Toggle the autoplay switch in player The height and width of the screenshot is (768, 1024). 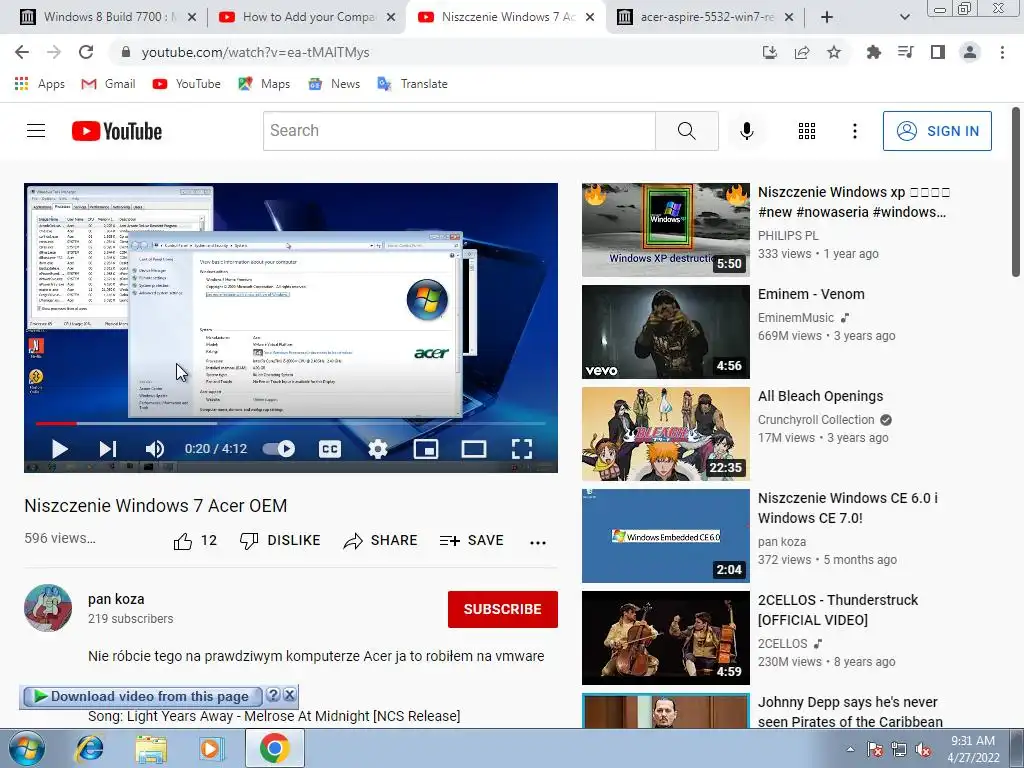279,449
